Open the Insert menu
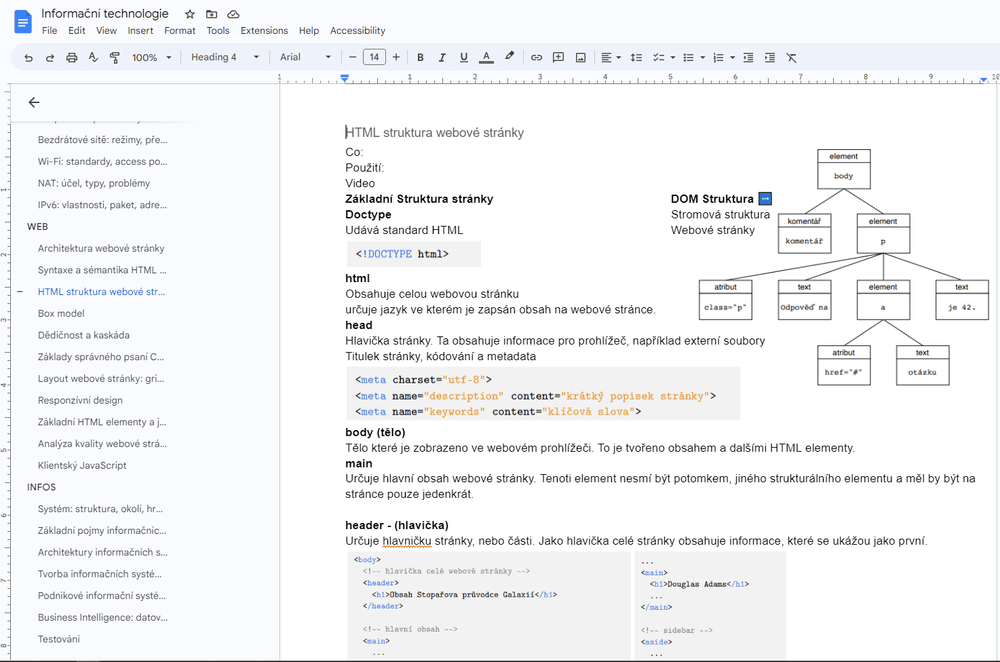This screenshot has width=1000, height=662. click(140, 31)
